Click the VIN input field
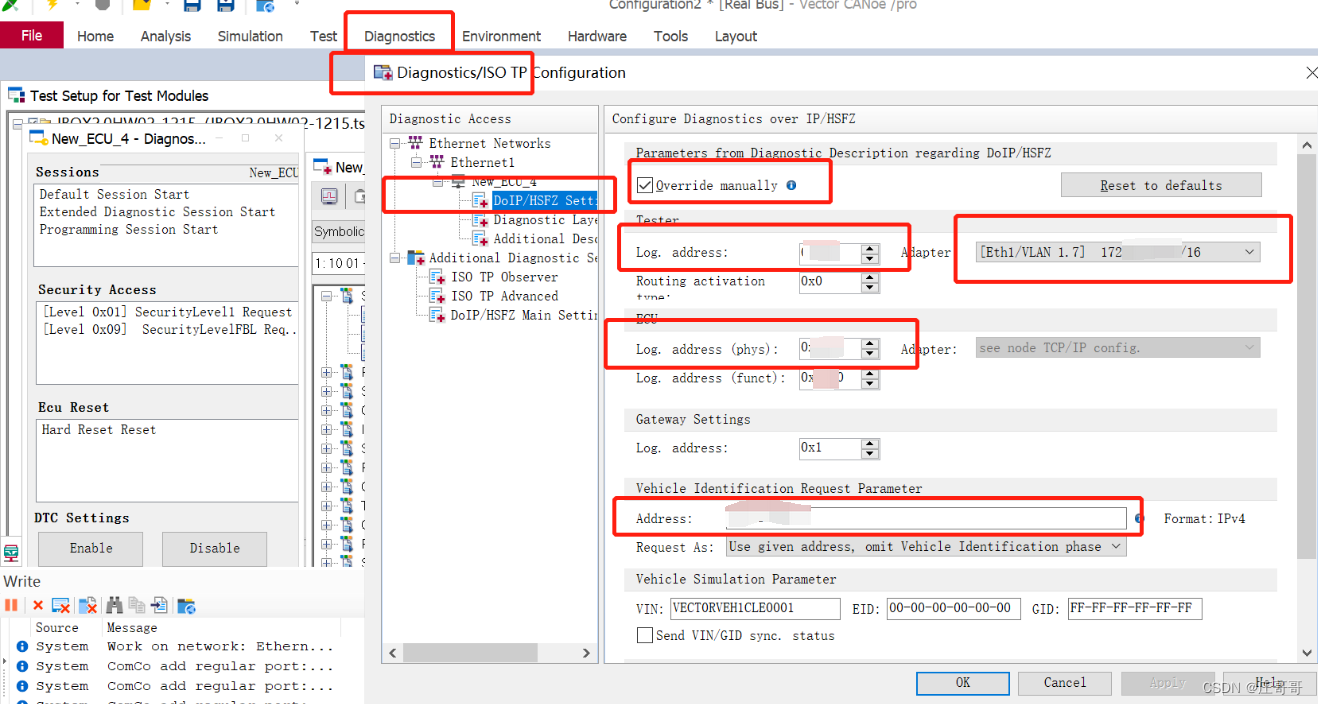 pyautogui.click(x=755, y=608)
